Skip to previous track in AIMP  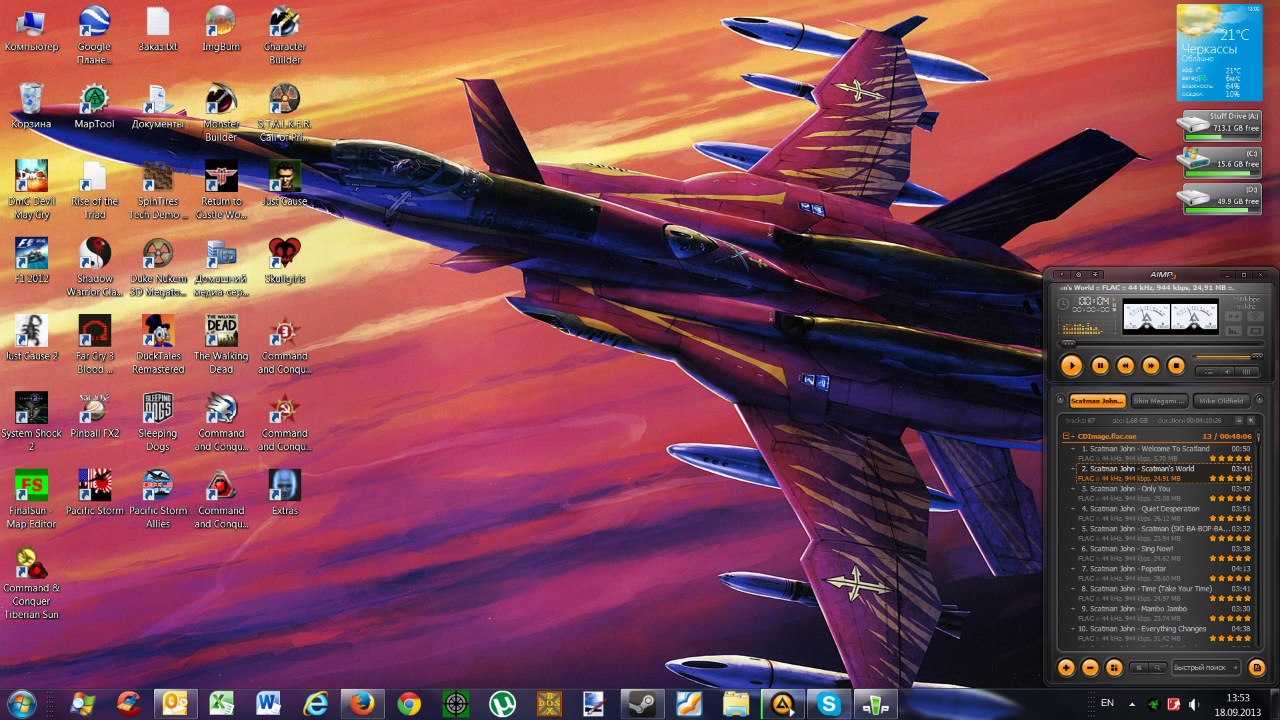pos(1125,366)
